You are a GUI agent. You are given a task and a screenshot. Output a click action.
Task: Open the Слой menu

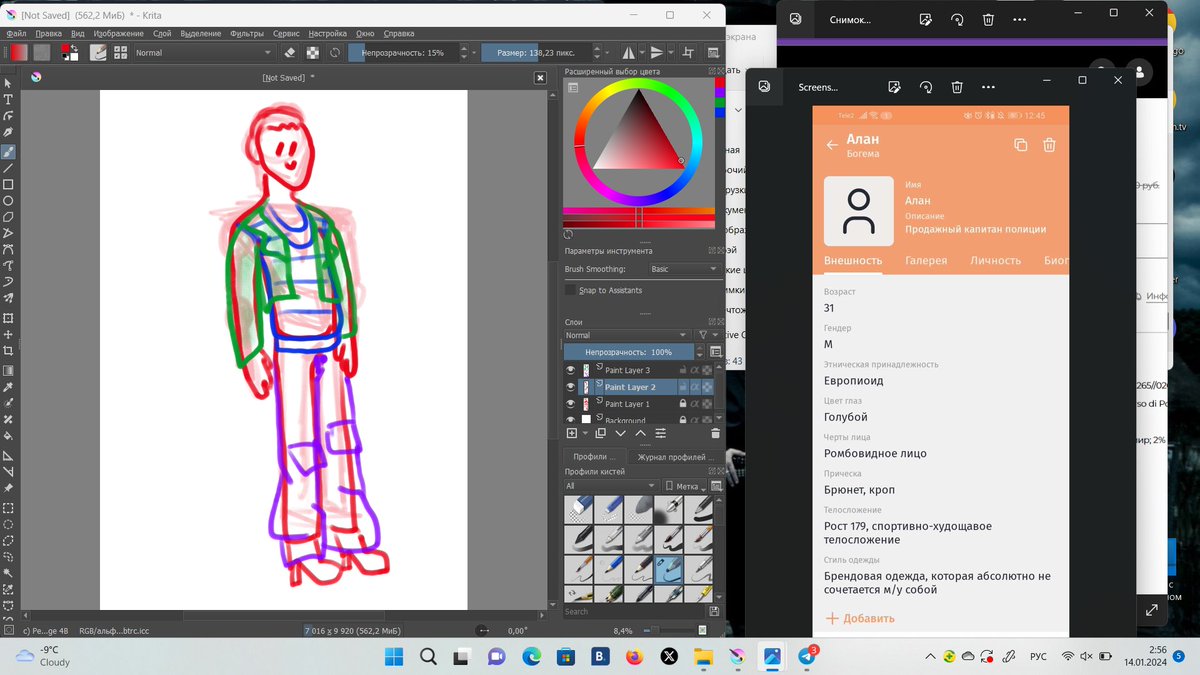tap(163, 33)
